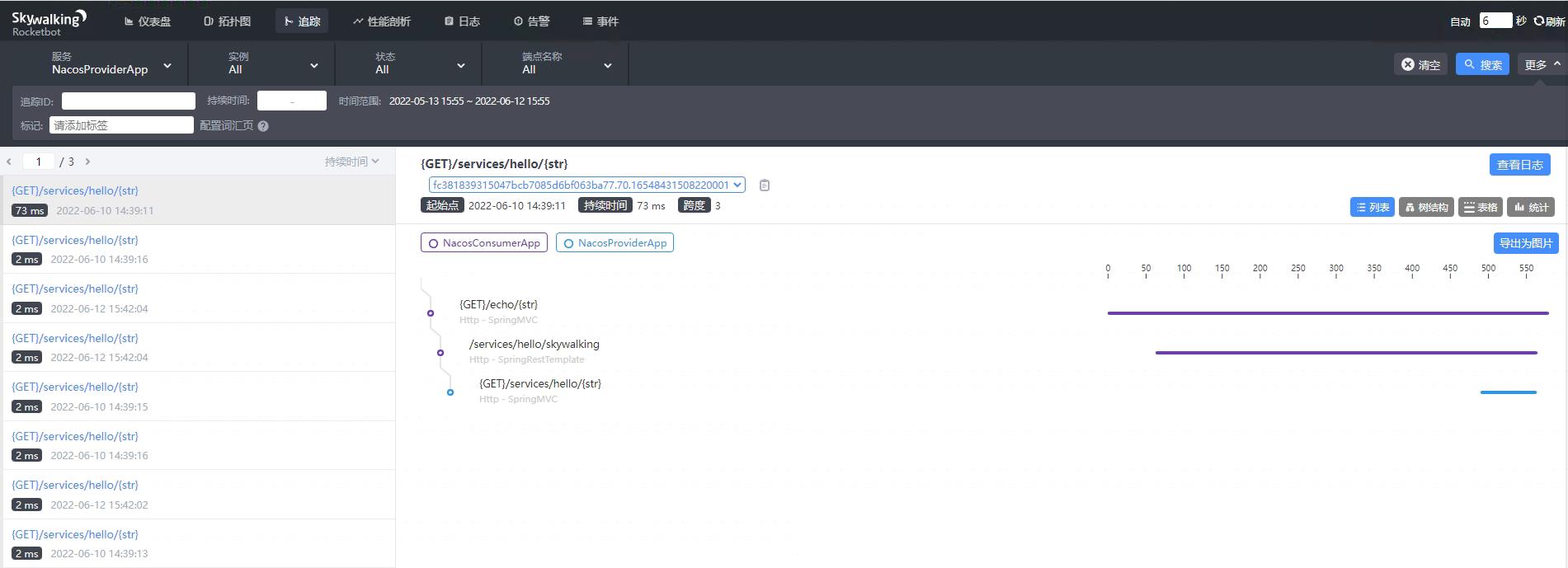Expand the 服务 service dropdown

111,63
